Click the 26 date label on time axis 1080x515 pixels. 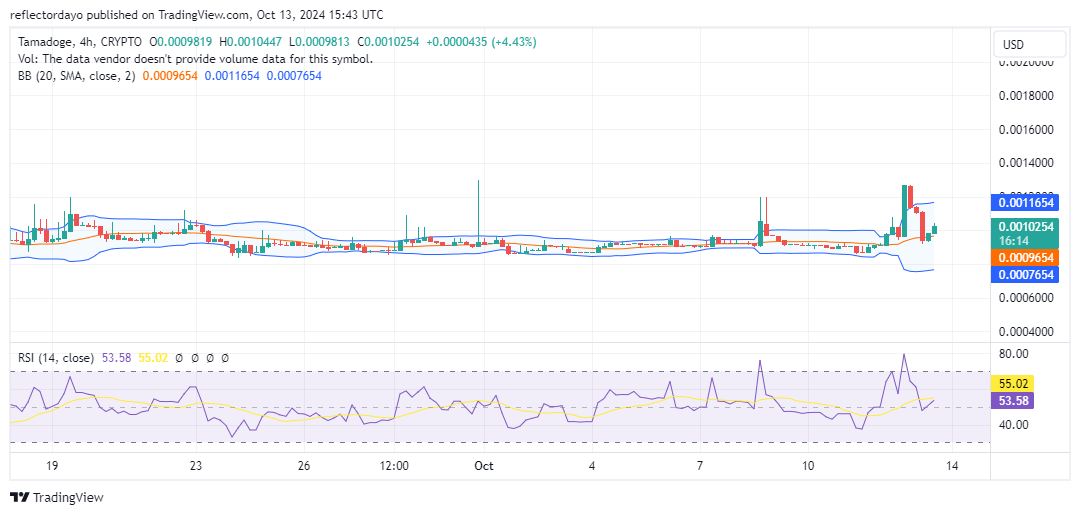click(x=305, y=466)
